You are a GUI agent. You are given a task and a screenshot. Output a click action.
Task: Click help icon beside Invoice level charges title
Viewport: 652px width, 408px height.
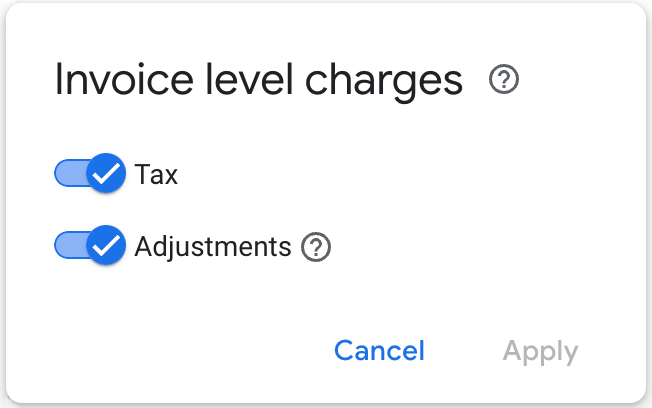tap(504, 80)
